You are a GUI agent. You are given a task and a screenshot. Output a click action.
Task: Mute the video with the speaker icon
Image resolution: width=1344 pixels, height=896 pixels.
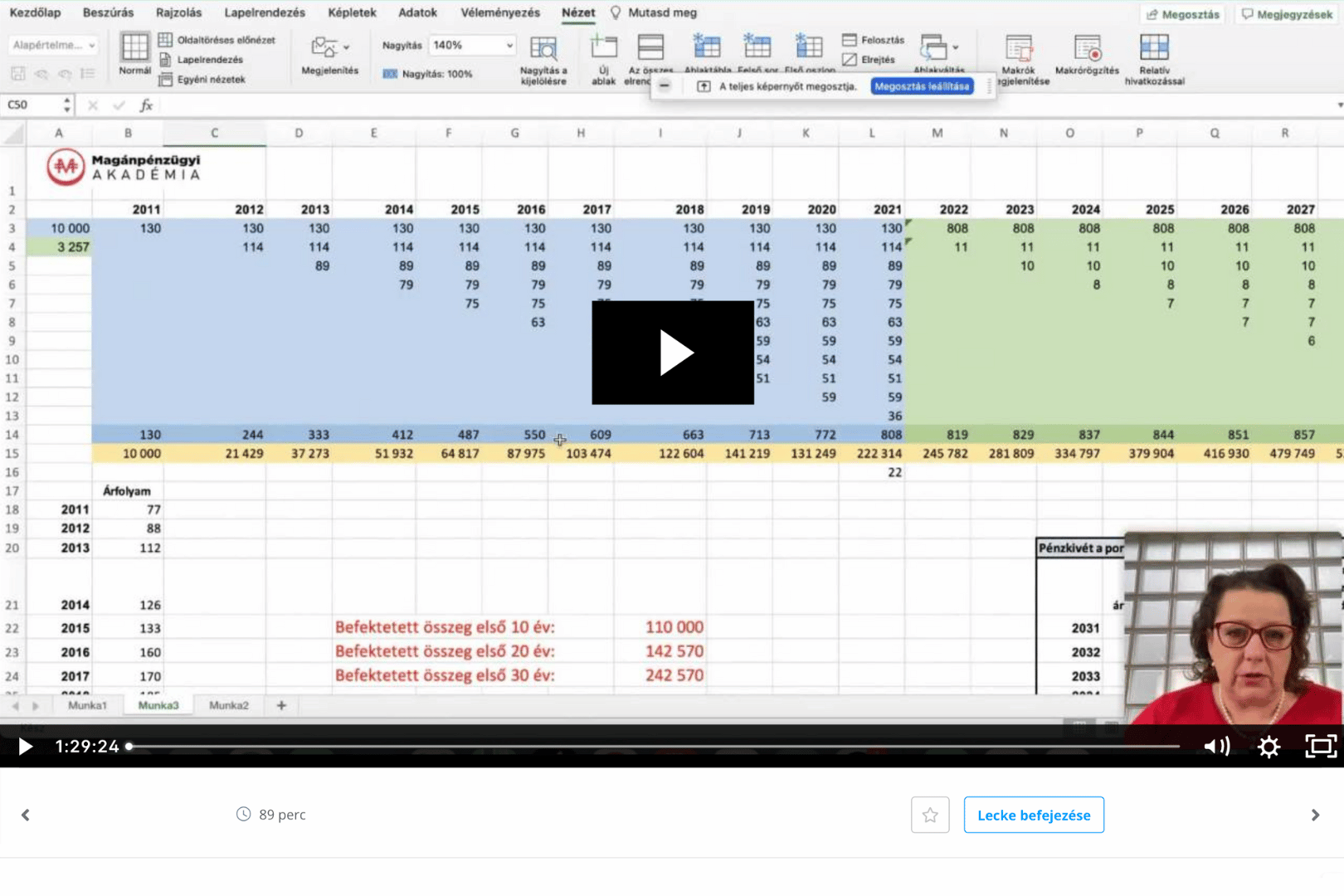point(1216,747)
